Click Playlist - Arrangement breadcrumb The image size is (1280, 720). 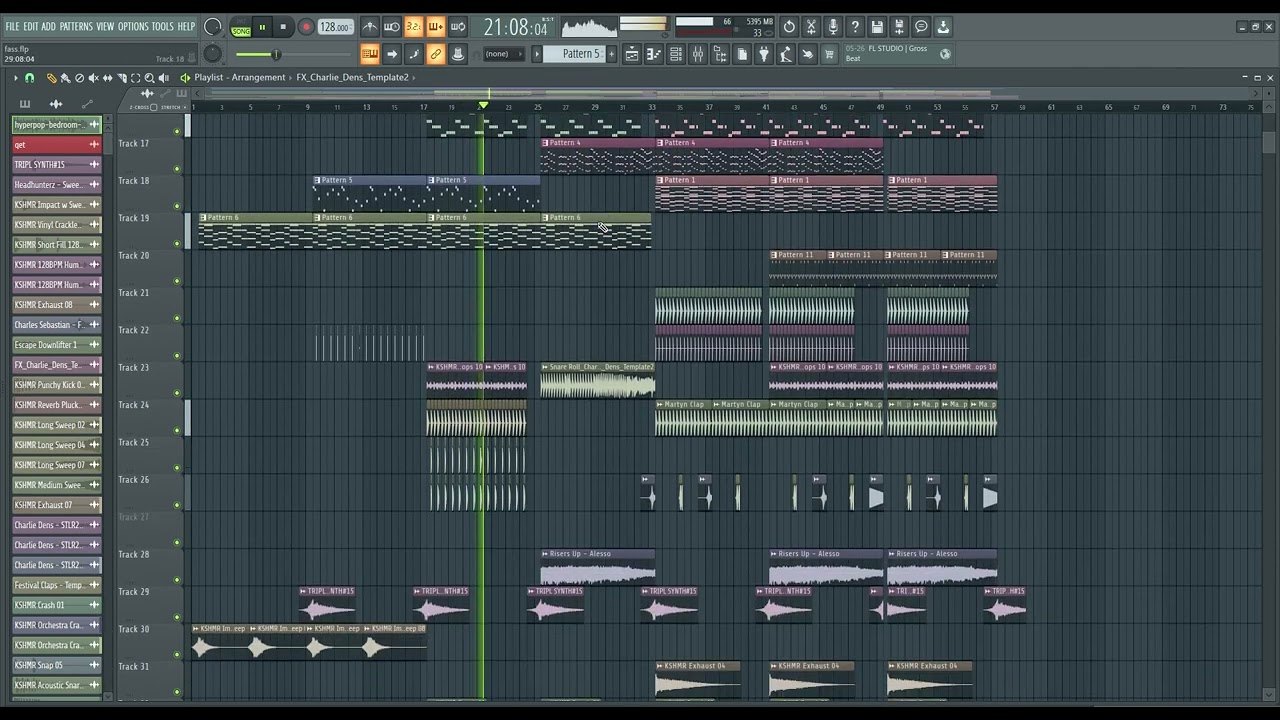tap(240, 78)
